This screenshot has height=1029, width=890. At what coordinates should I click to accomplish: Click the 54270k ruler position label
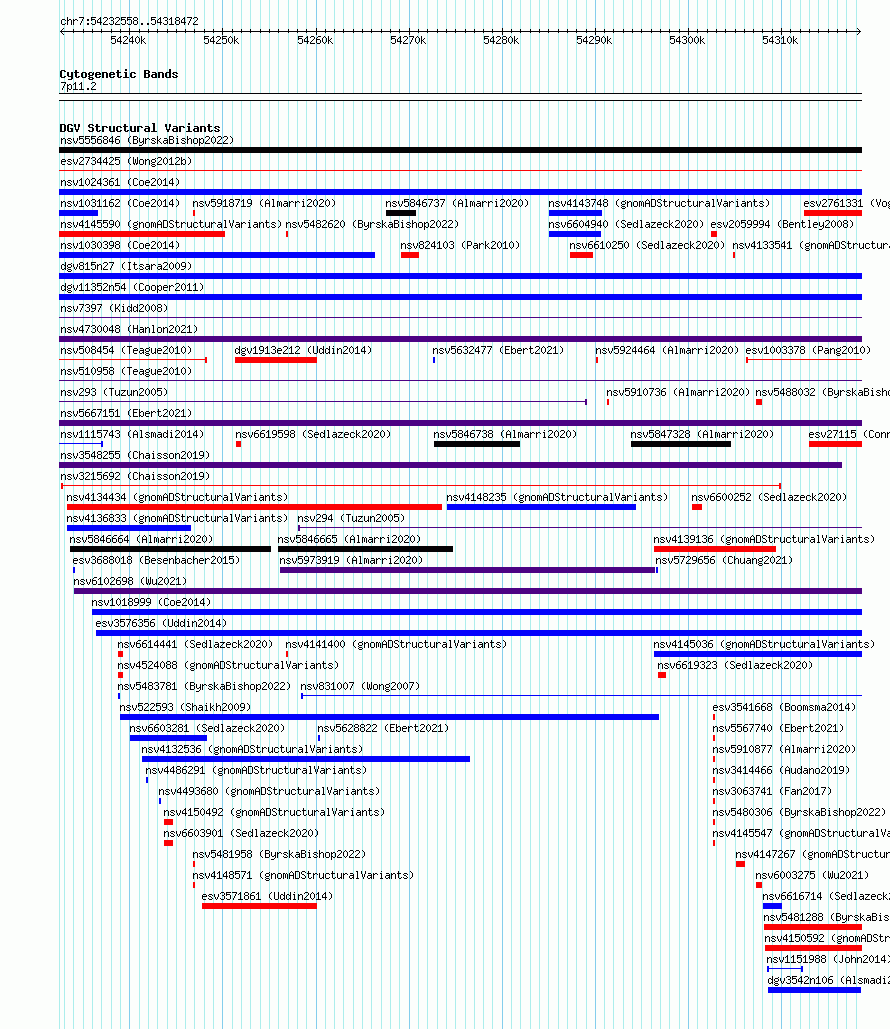pos(408,41)
